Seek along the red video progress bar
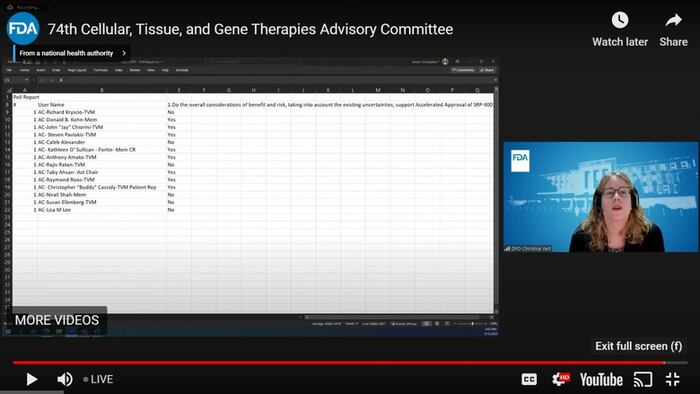Viewport: 700px width, 394px height. coord(338,363)
